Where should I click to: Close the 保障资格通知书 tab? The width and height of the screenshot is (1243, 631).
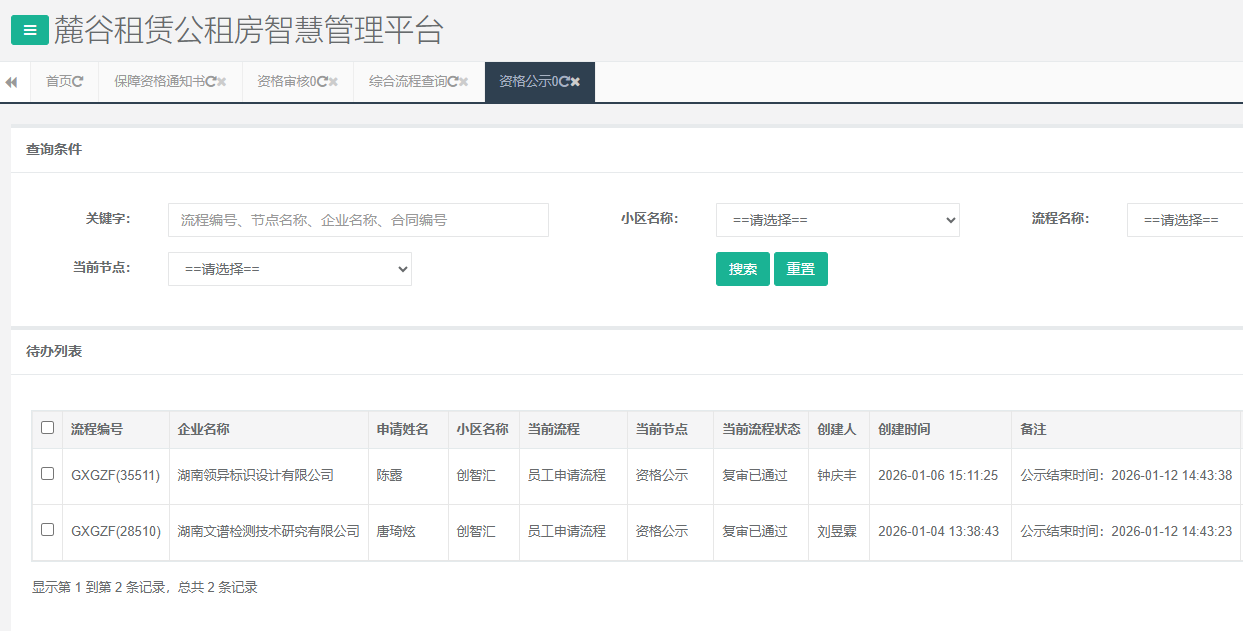[222, 82]
